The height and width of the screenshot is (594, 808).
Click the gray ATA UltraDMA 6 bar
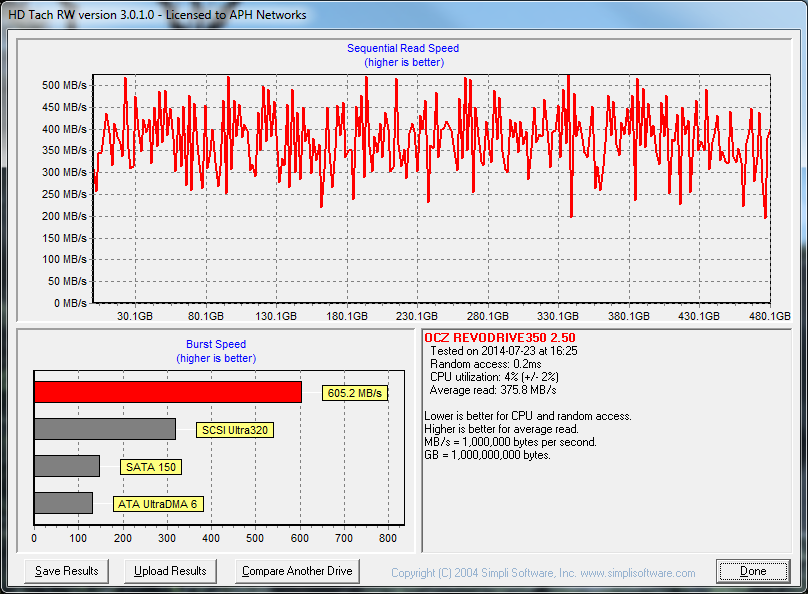click(x=63, y=503)
